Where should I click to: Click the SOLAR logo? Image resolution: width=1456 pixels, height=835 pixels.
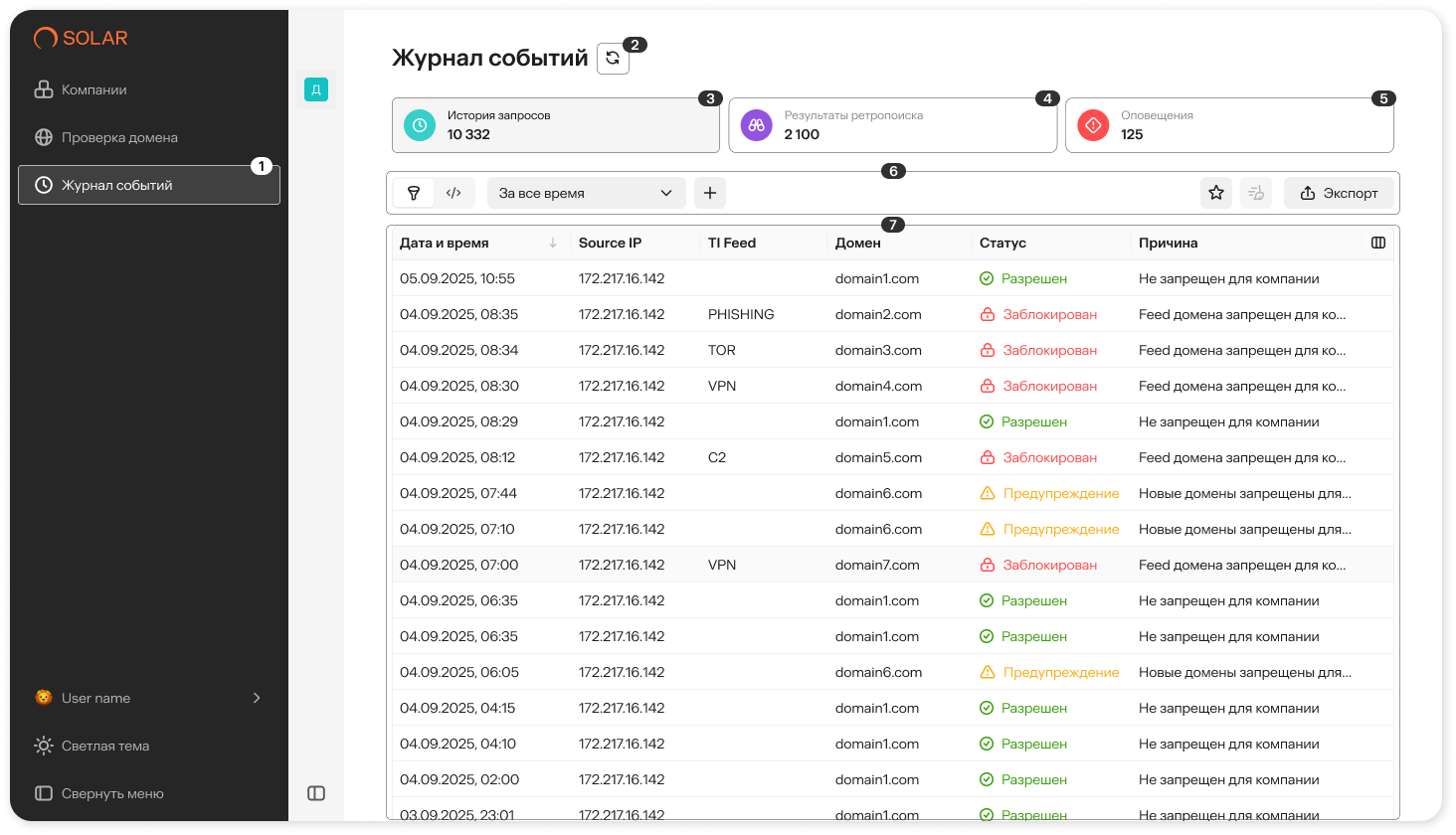81,38
